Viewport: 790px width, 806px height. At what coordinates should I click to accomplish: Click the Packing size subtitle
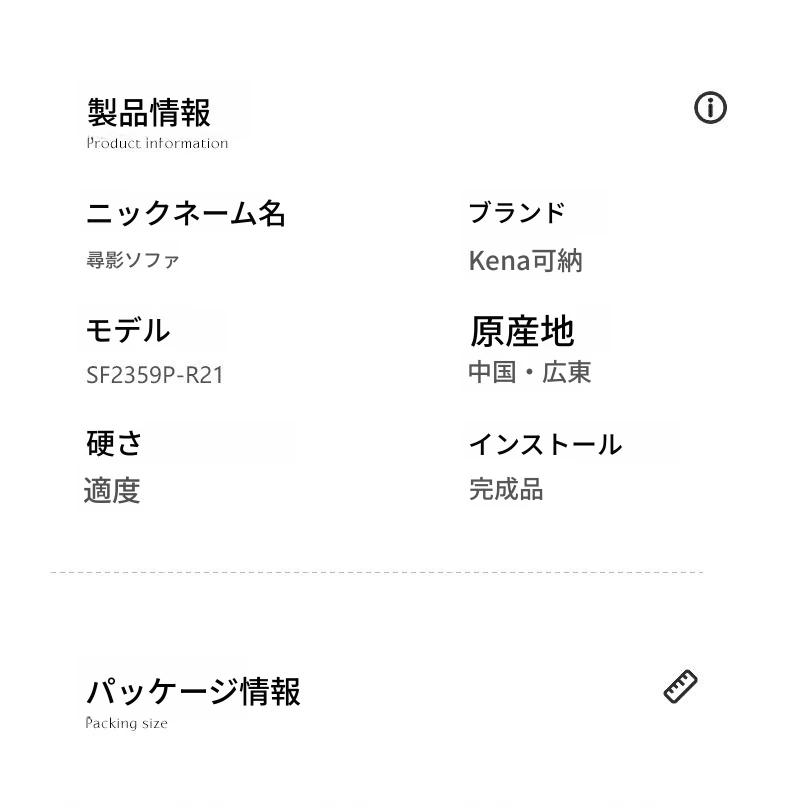coord(126,723)
